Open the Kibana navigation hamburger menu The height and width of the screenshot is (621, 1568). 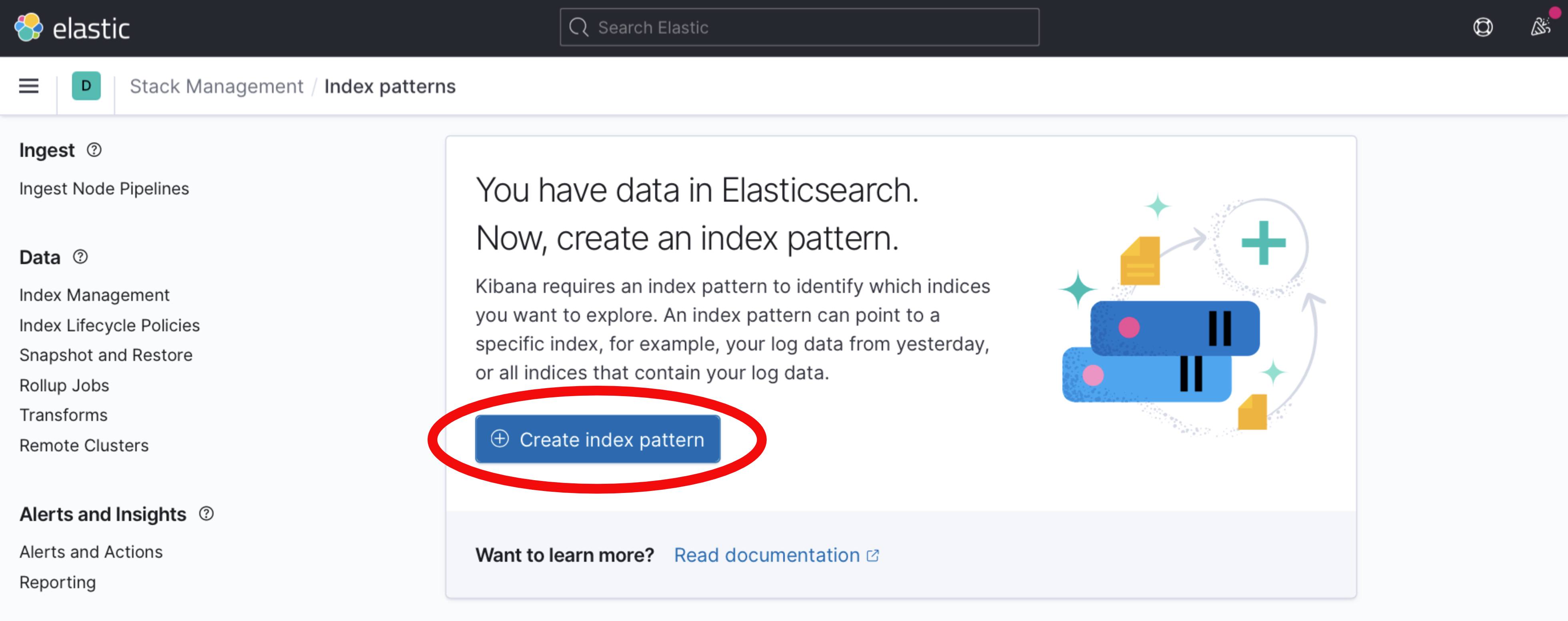(29, 86)
